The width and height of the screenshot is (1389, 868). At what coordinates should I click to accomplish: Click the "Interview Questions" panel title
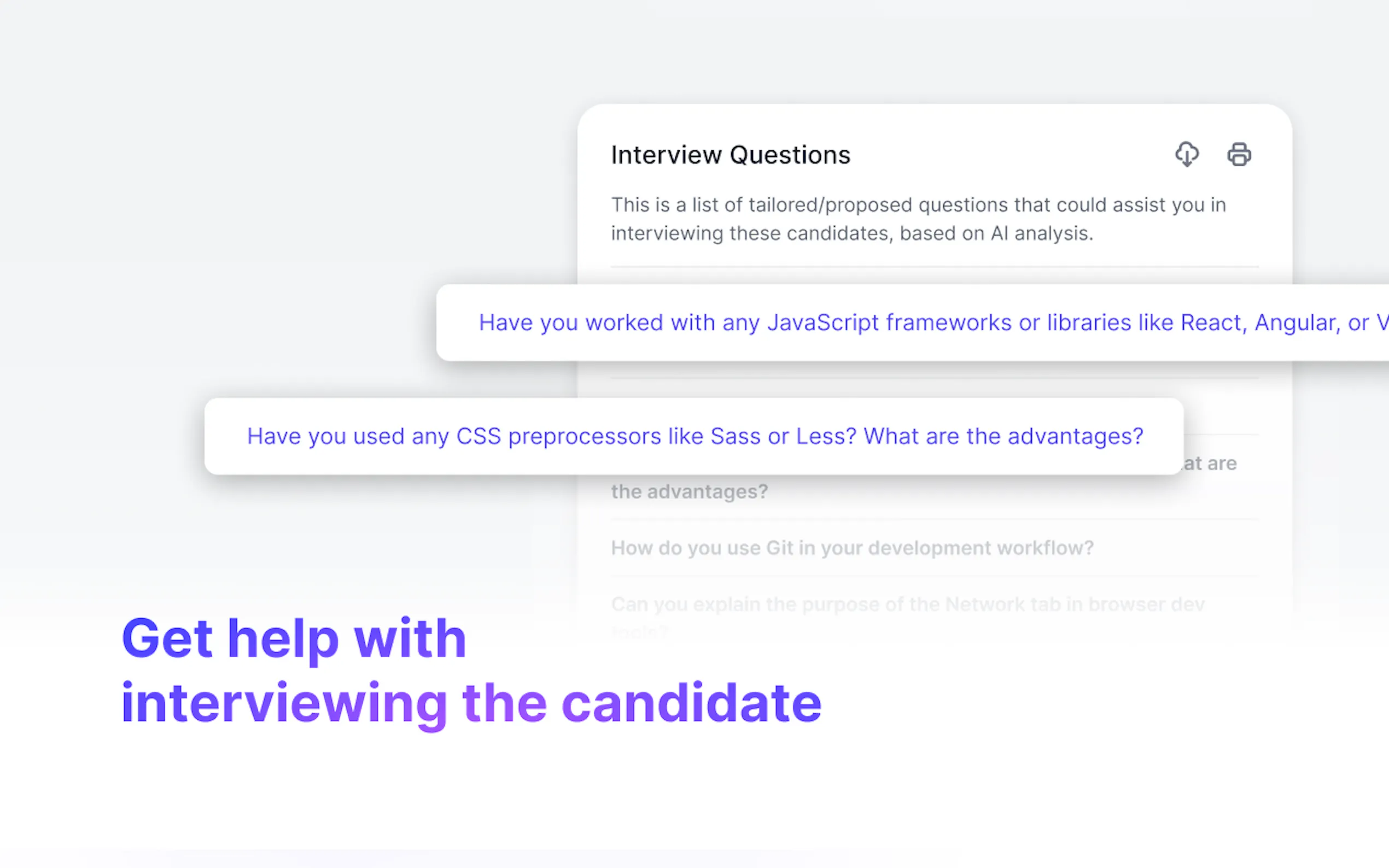click(730, 155)
